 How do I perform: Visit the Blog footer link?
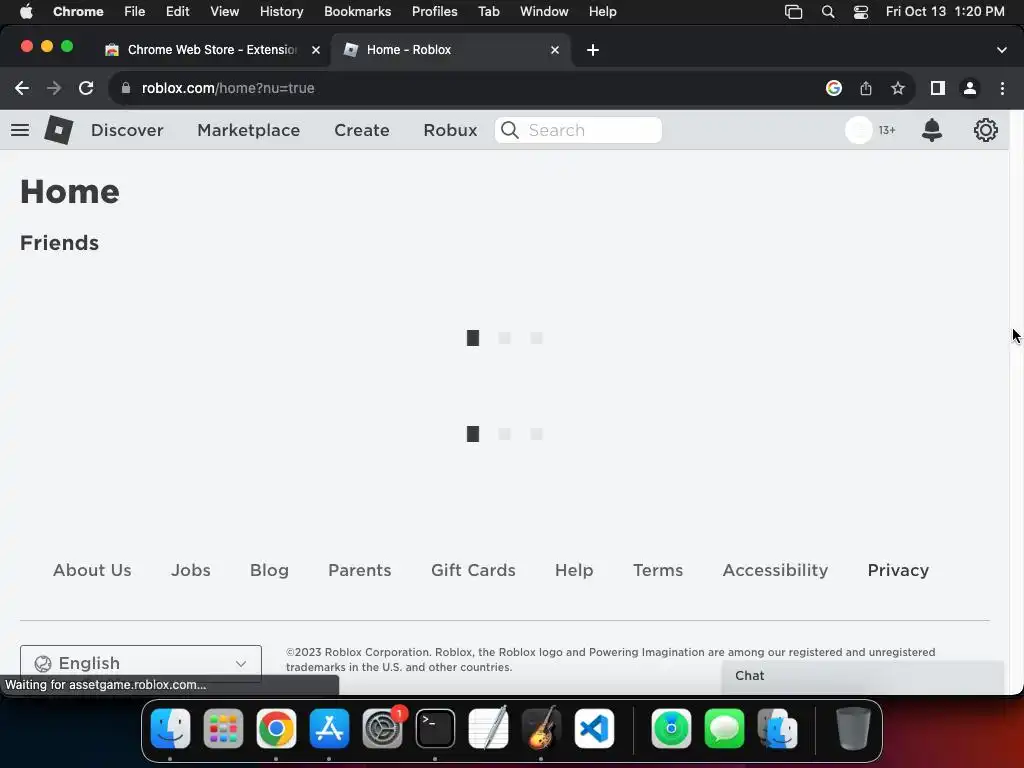click(x=269, y=570)
